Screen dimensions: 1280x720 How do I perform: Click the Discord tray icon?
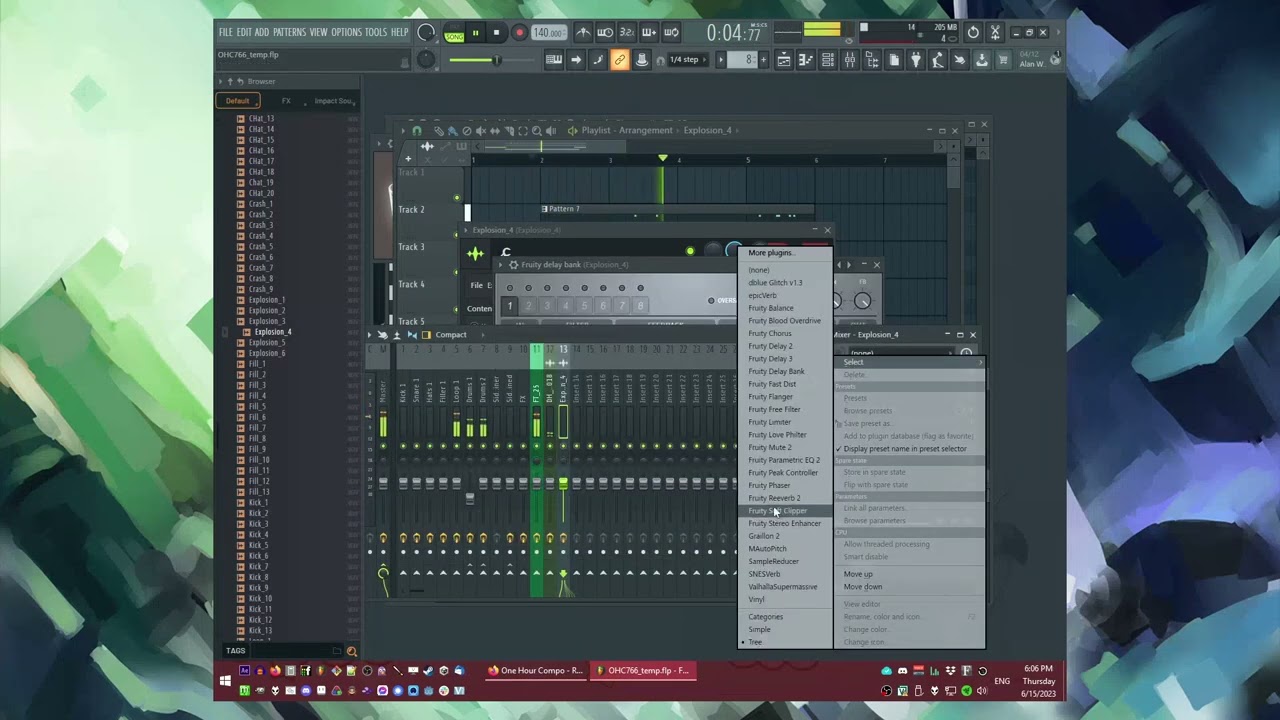(902, 671)
